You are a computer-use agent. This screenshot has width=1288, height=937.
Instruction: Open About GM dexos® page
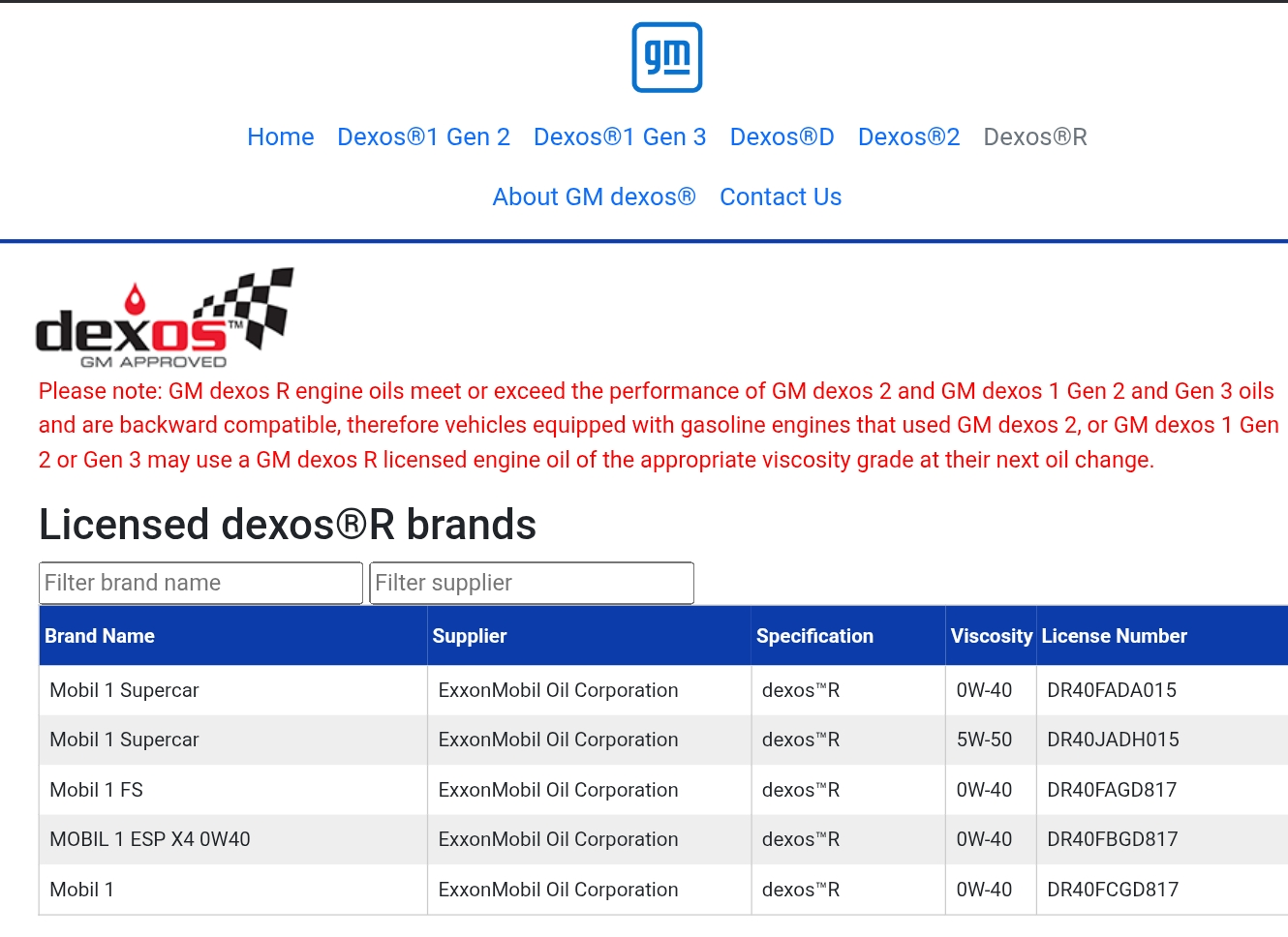pos(594,197)
